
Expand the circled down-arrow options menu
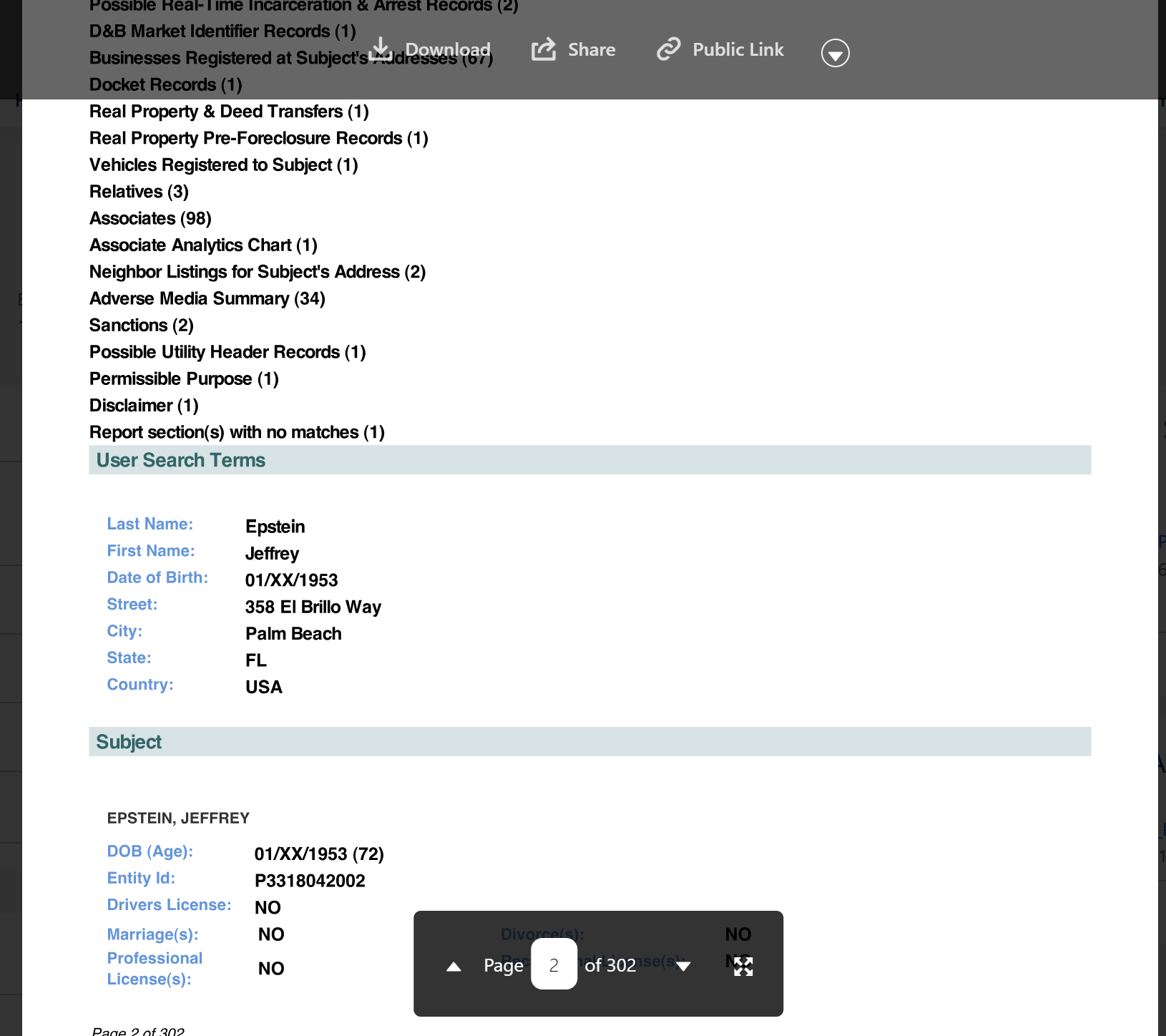[835, 53]
